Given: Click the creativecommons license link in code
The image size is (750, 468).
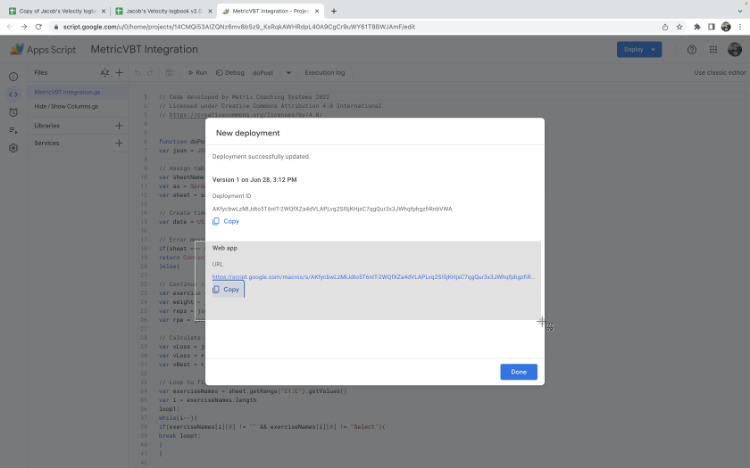Looking at the screenshot, I should 245,115.
